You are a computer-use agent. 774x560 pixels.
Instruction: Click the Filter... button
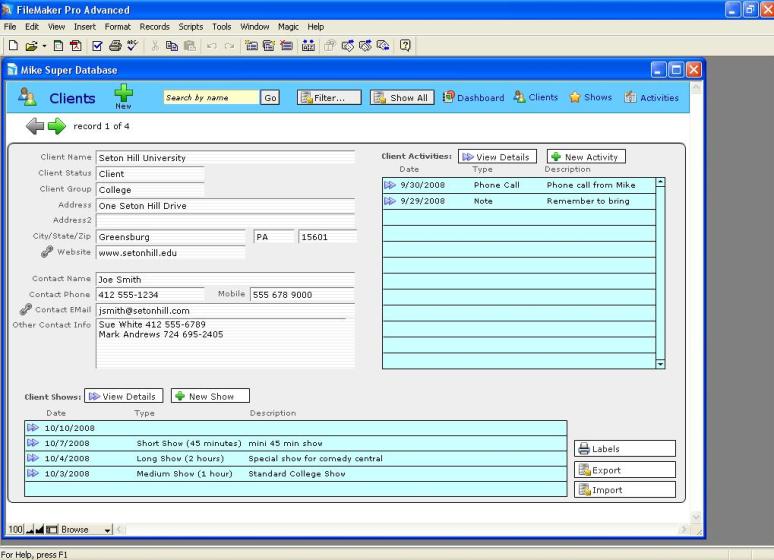click(329, 98)
